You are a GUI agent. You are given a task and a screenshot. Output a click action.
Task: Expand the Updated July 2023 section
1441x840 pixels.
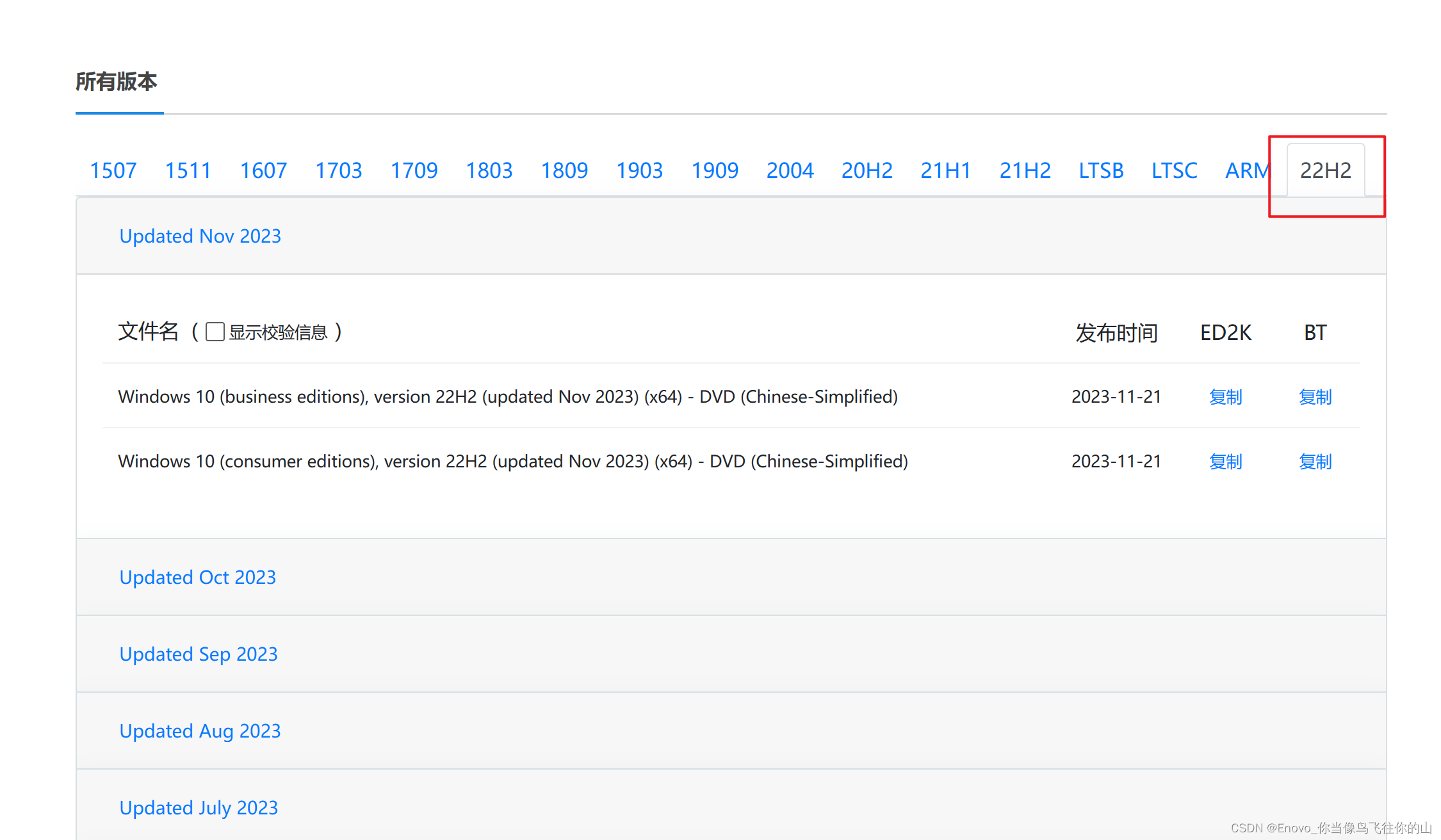[x=199, y=807]
